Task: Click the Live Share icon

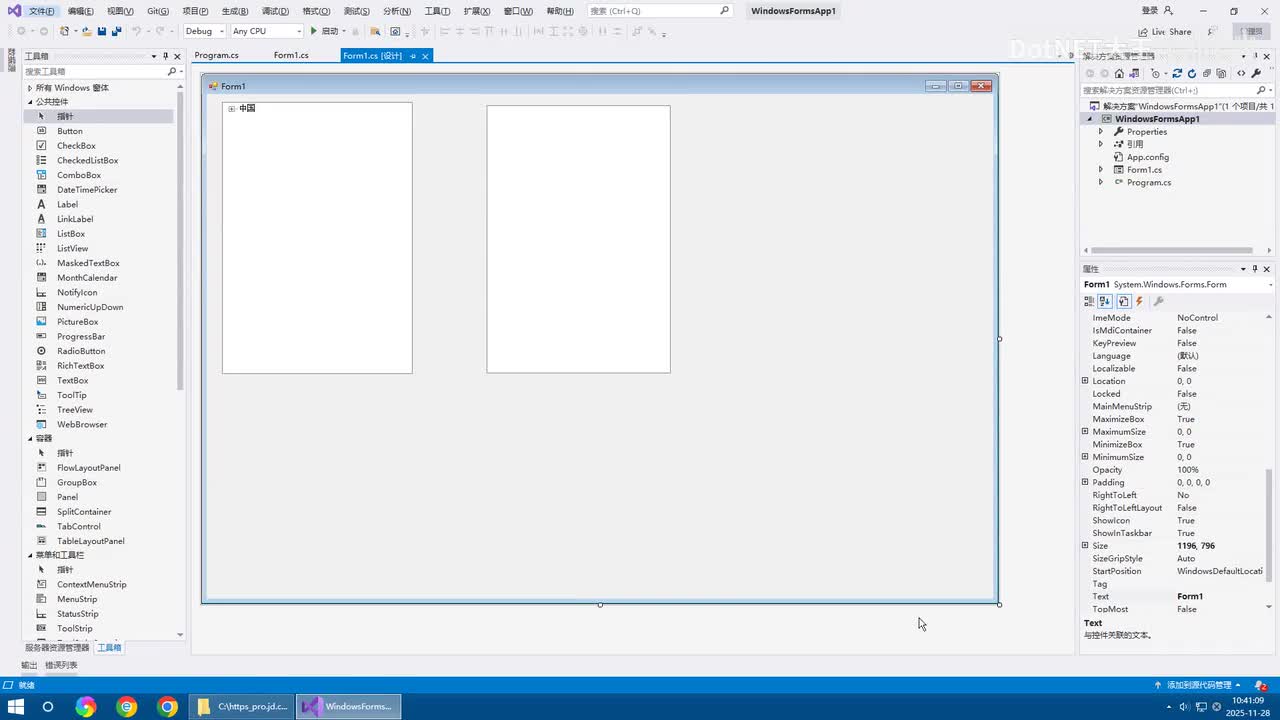Action: pos(1144,32)
